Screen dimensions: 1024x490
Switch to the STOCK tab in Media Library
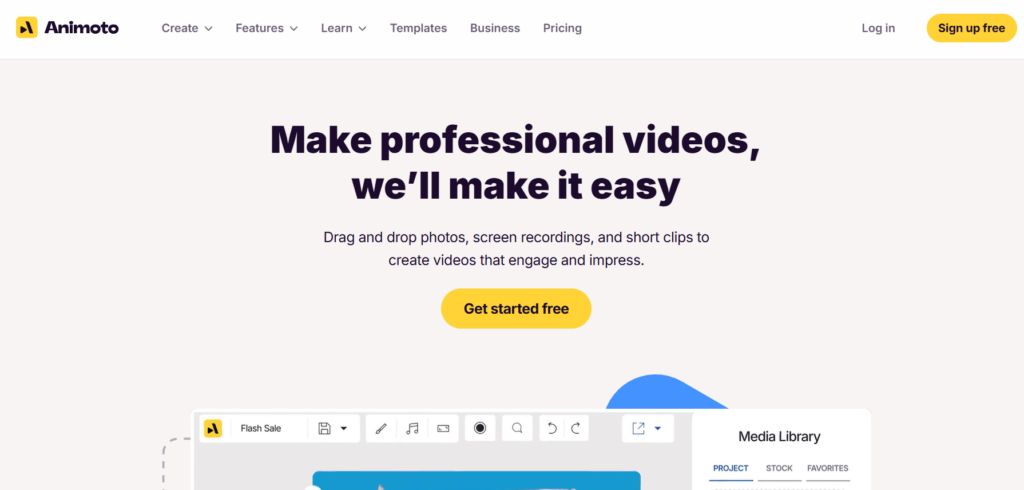pyautogui.click(x=779, y=468)
